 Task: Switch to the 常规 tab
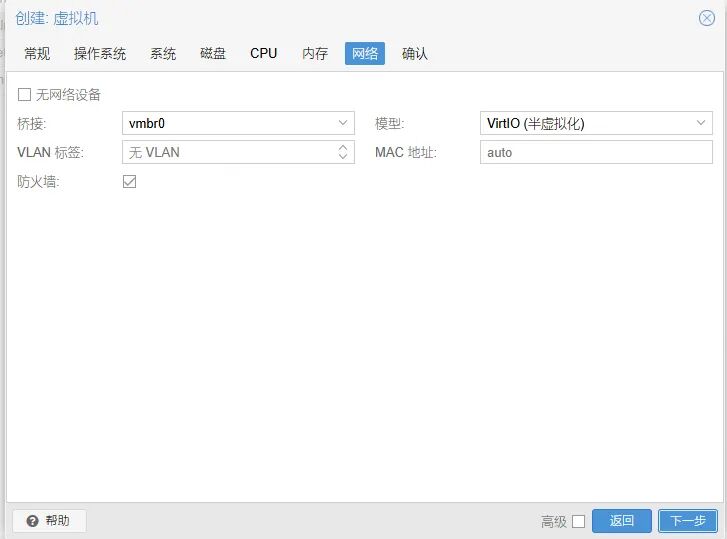[x=37, y=54]
